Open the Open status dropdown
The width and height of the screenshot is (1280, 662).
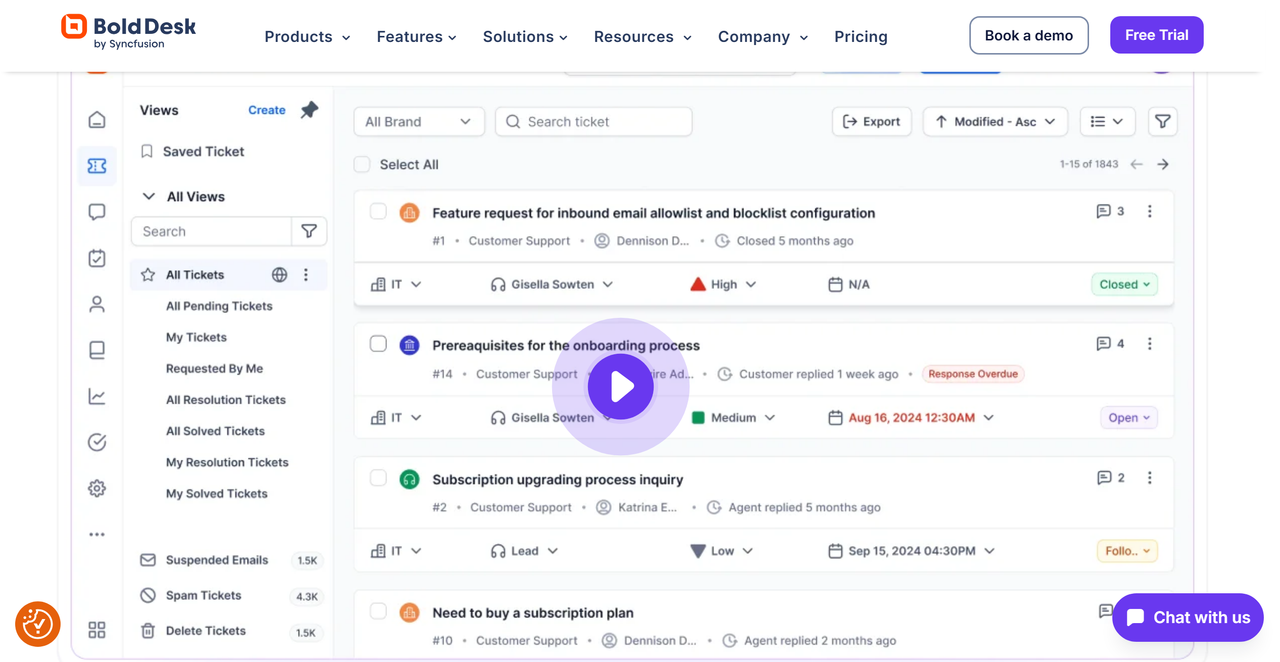[1129, 417]
